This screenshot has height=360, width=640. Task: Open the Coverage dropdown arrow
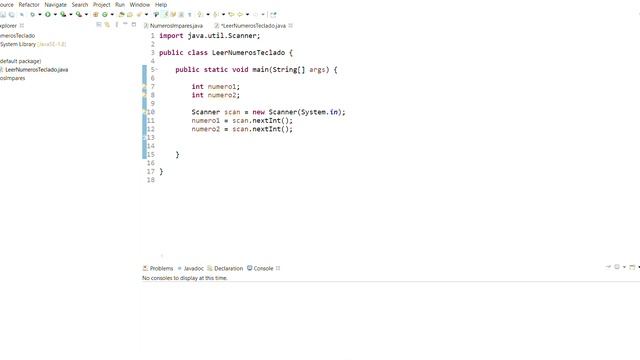tap(71, 14)
